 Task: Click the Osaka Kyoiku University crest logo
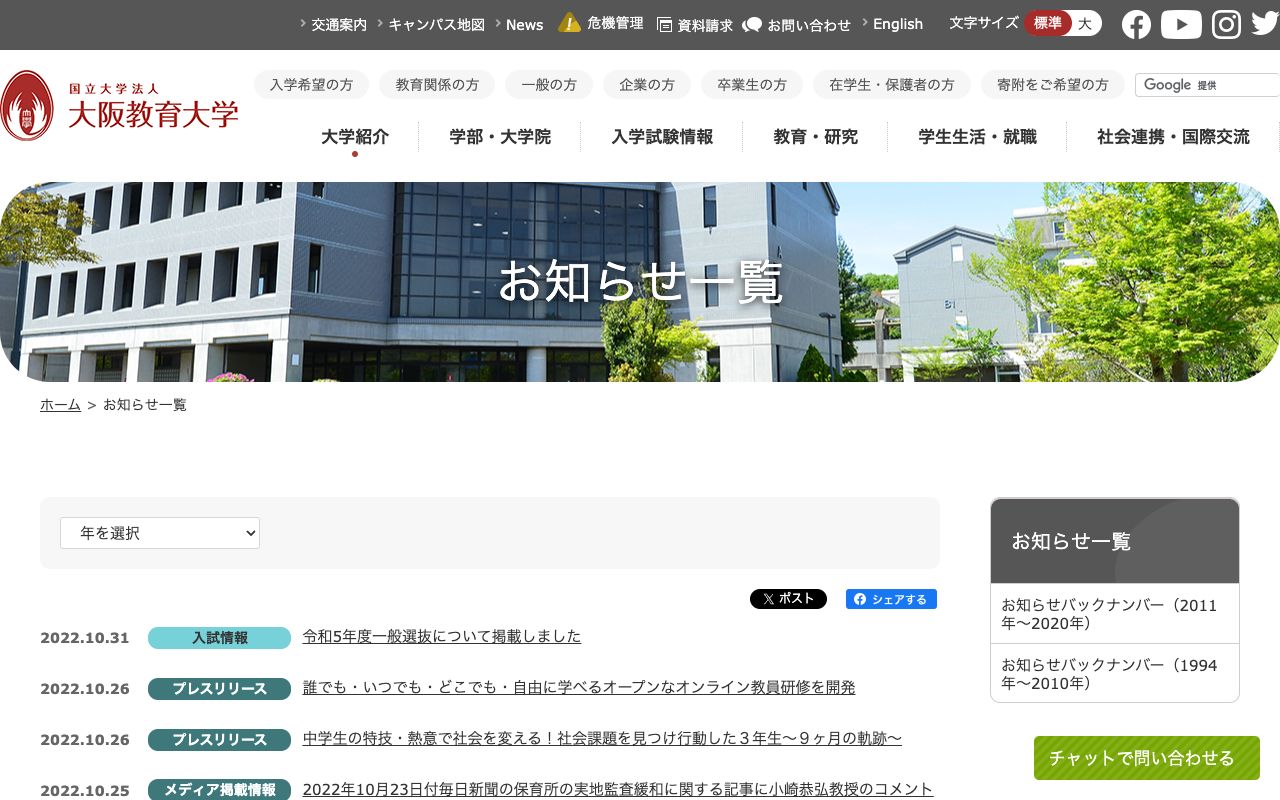(x=27, y=103)
